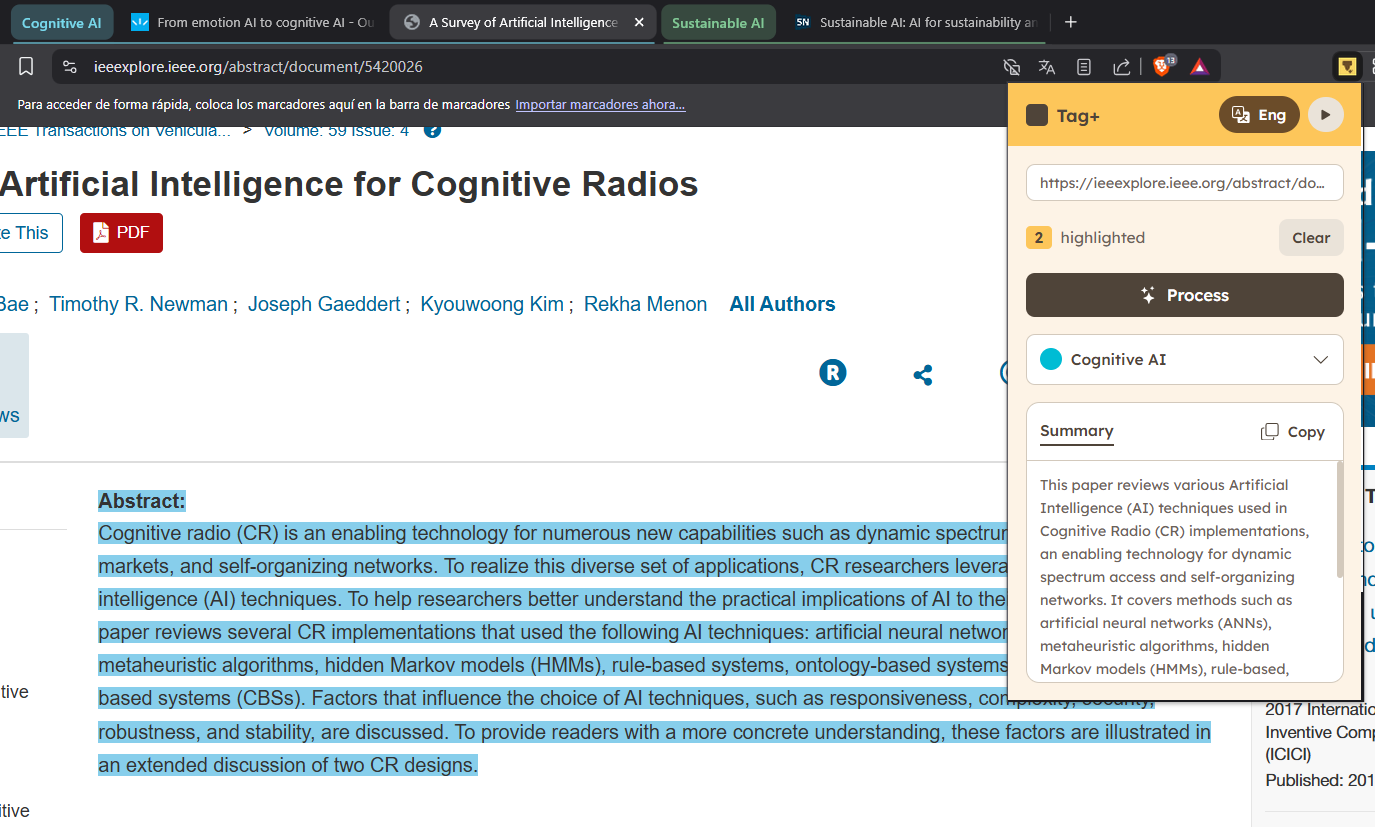Click the Tag+ extension icon in toolbar
The width and height of the screenshot is (1375, 827).
pos(1347,67)
